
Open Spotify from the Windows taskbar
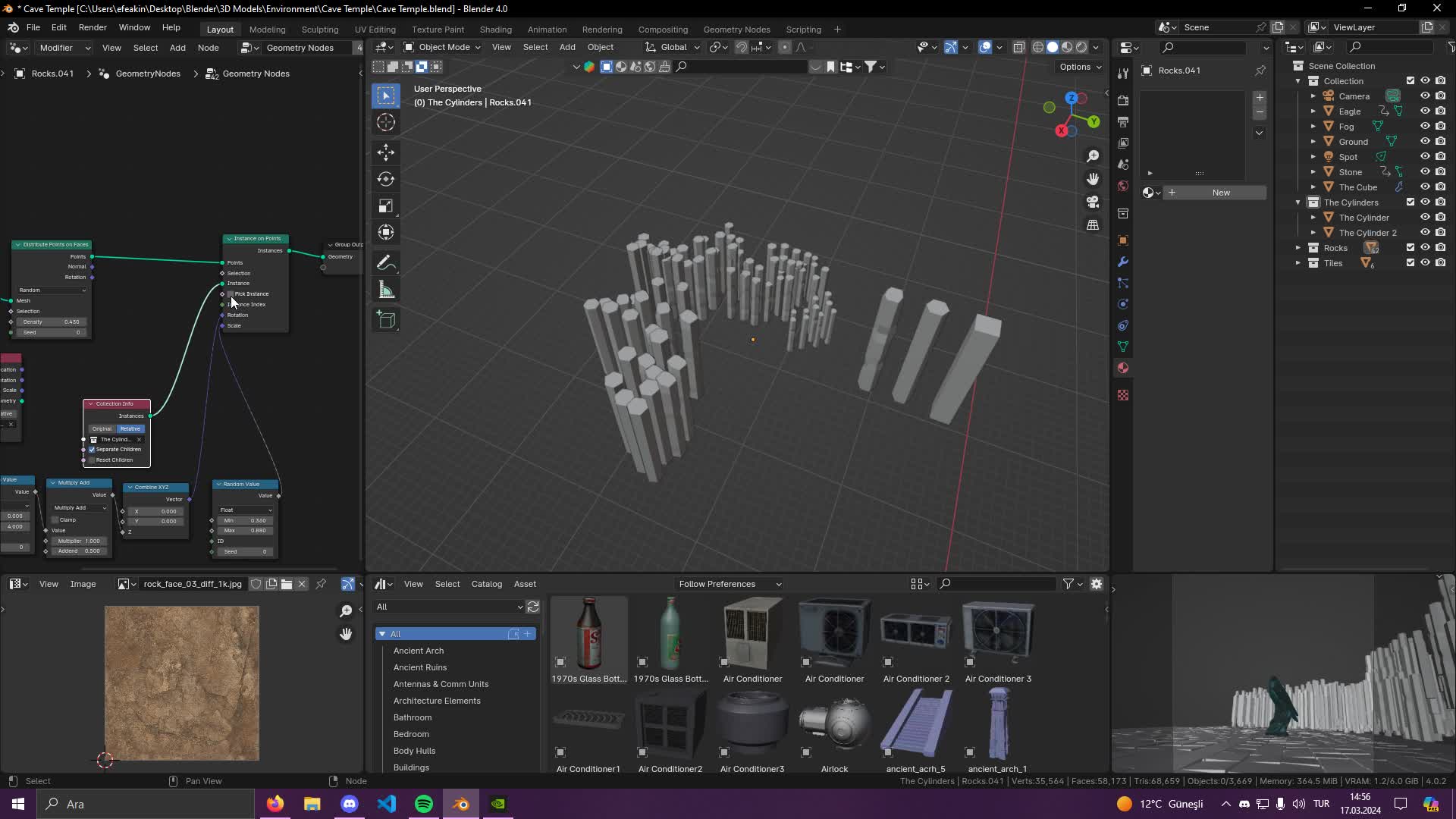click(x=423, y=803)
